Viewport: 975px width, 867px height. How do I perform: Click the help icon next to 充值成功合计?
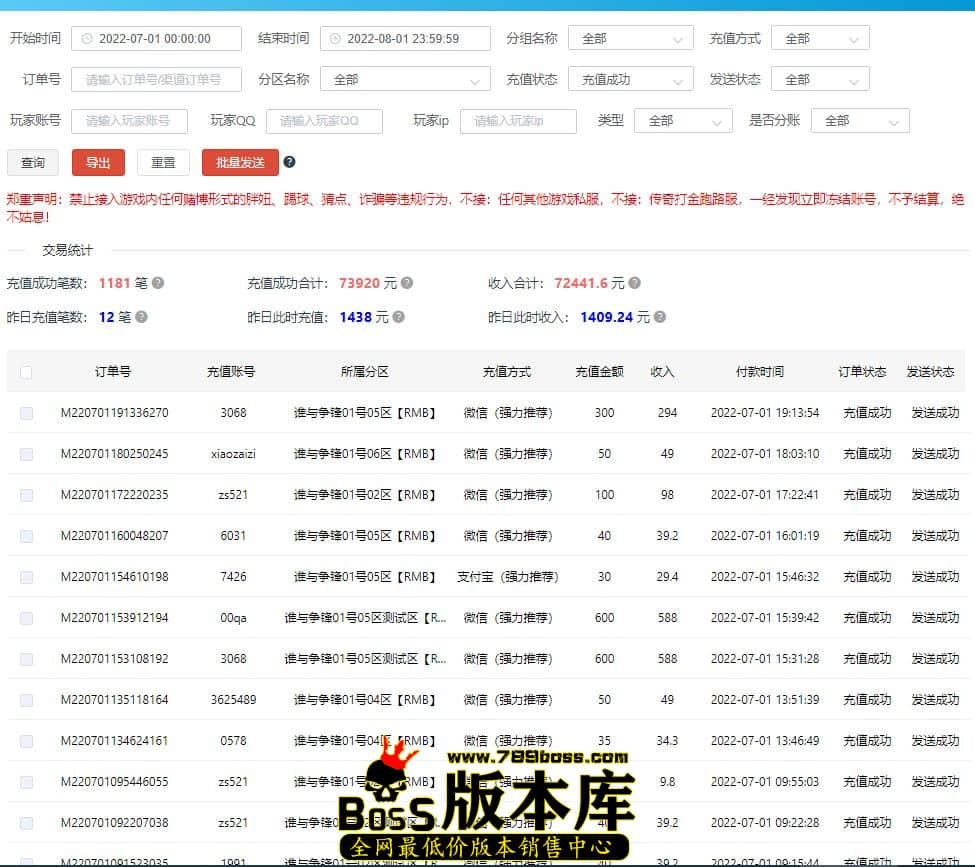pos(407,283)
